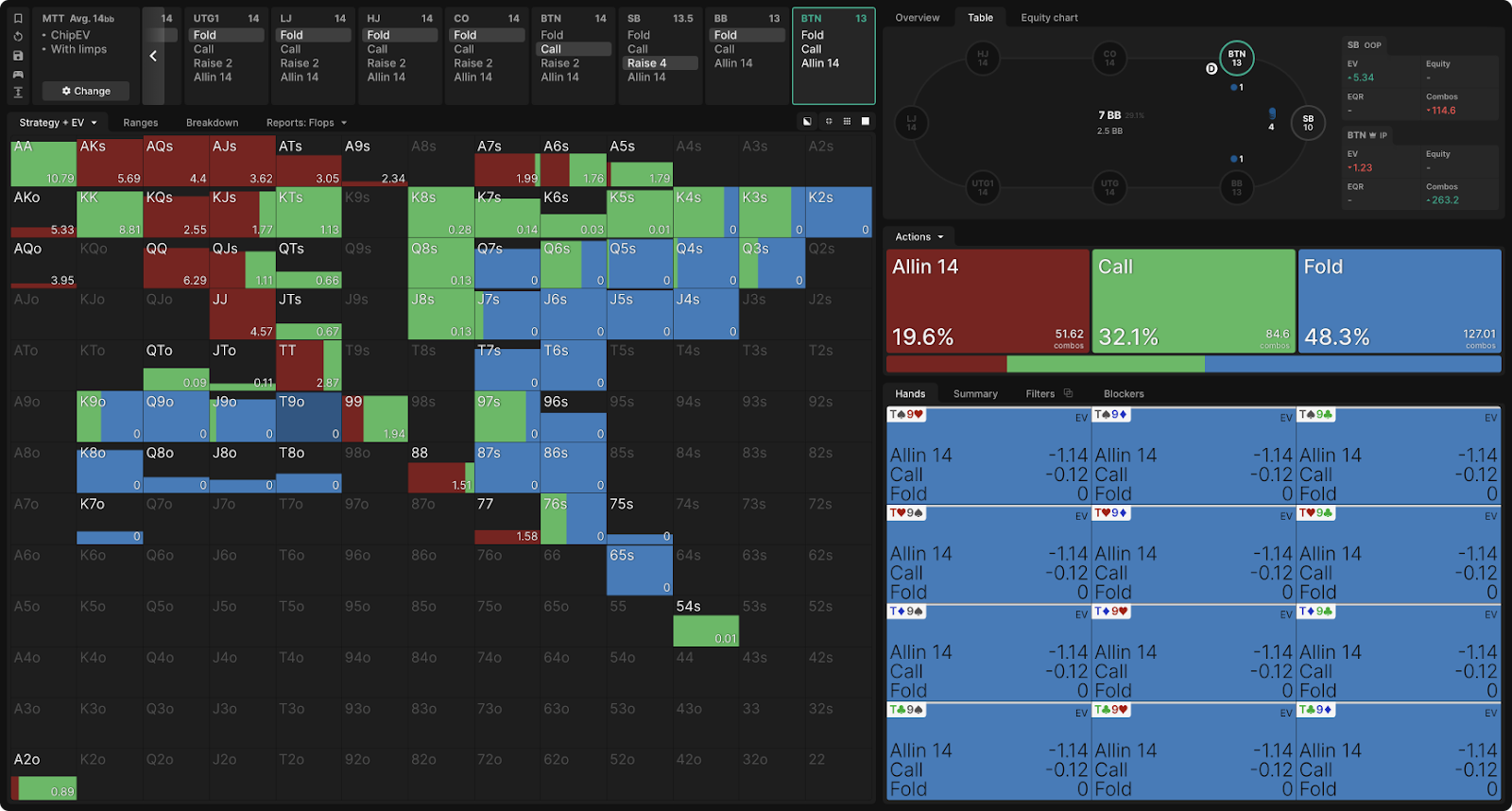Image resolution: width=1512 pixels, height=811 pixels.
Task: Open the Actions dropdown menu
Action: click(919, 237)
